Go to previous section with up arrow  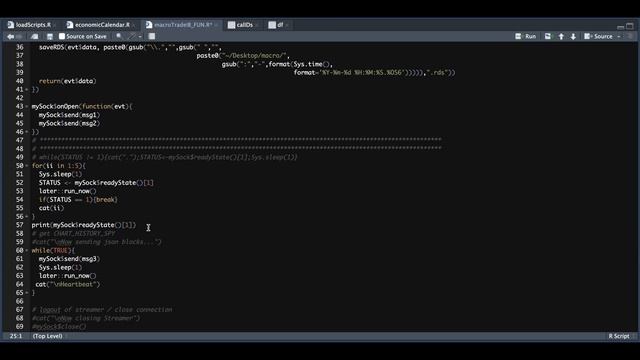pos(561,37)
